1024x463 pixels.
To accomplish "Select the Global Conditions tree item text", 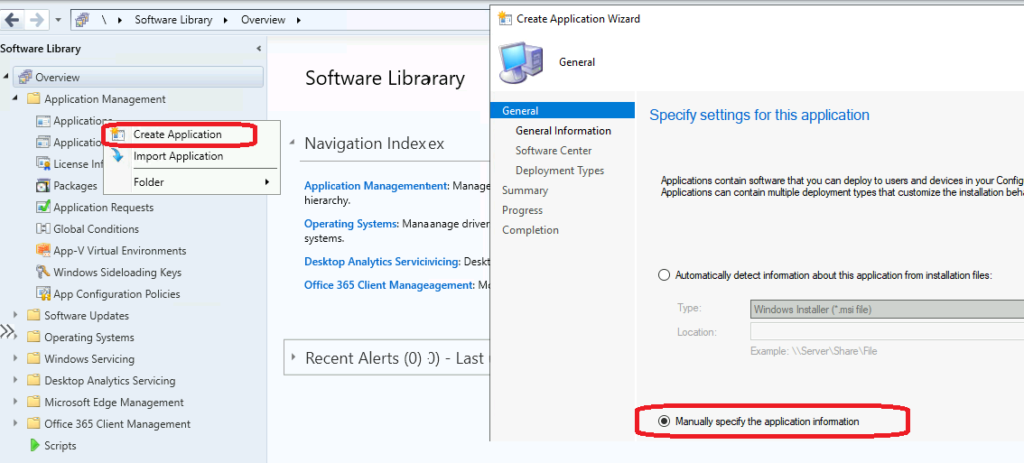I will pos(96,229).
